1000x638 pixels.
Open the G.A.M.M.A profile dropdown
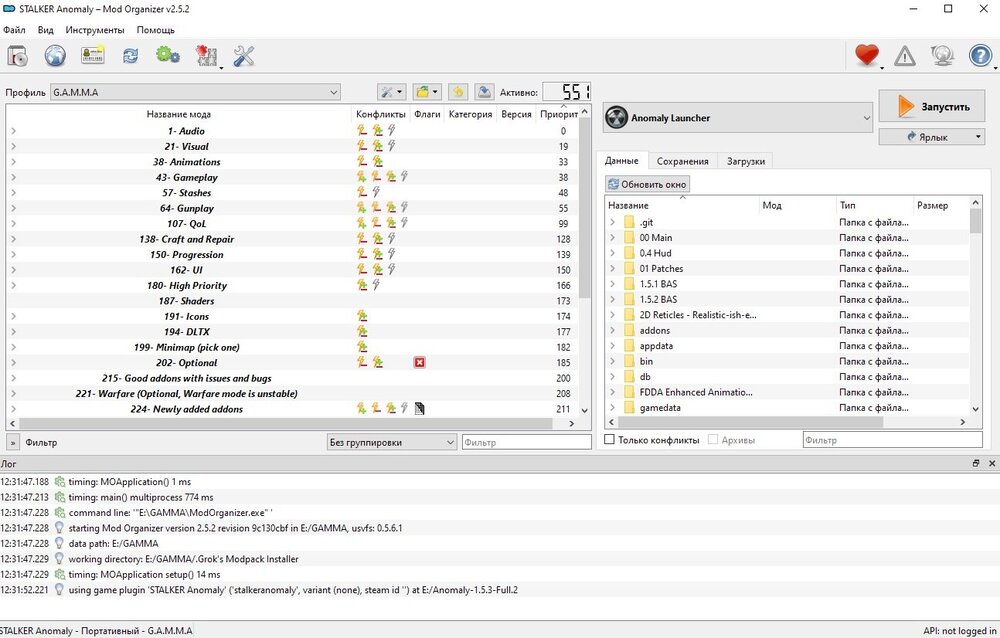click(x=196, y=92)
